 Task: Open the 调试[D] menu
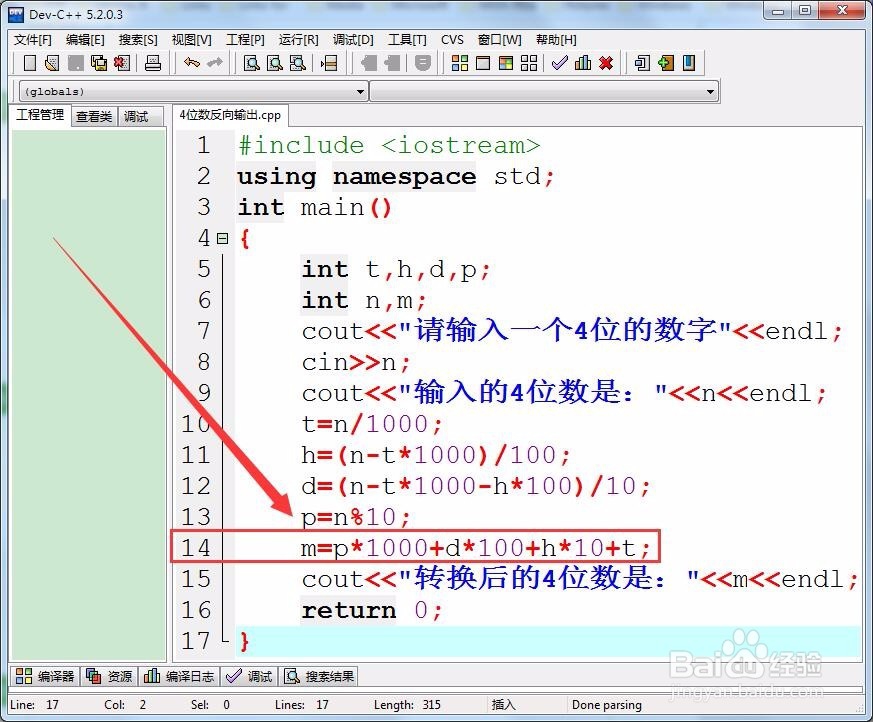click(x=353, y=40)
